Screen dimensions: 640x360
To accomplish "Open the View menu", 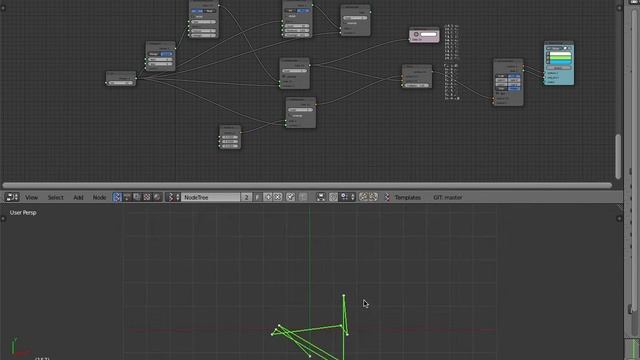I will coord(31,197).
